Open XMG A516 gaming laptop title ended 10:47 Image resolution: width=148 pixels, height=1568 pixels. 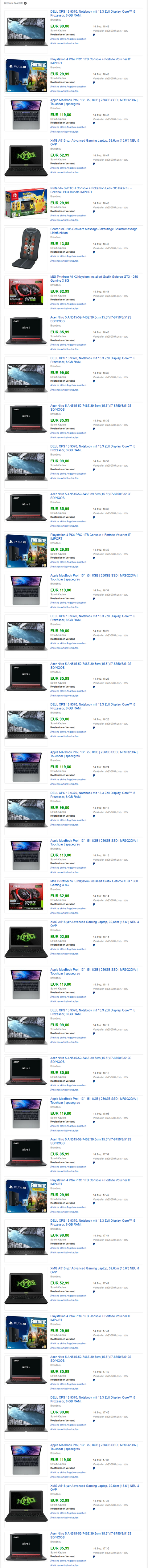94,142
